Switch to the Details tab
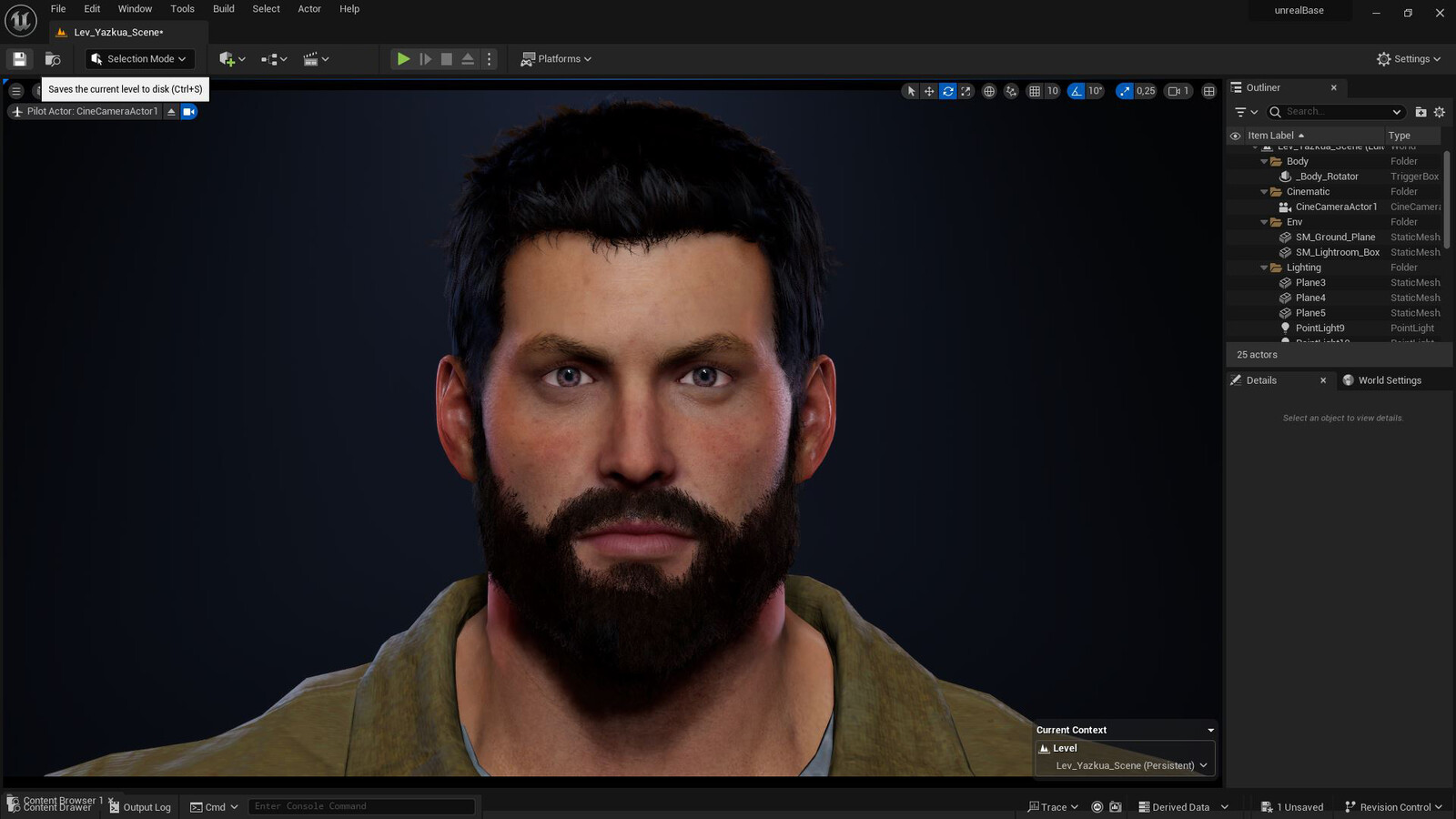The image size is (1456, 819). [x=1261, y=380]
